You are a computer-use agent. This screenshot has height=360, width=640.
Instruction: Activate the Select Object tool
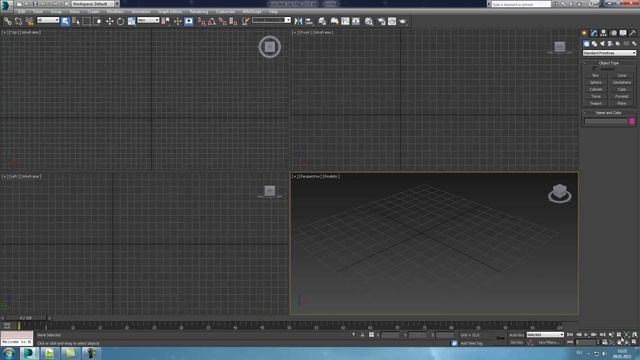click(65, 21)
